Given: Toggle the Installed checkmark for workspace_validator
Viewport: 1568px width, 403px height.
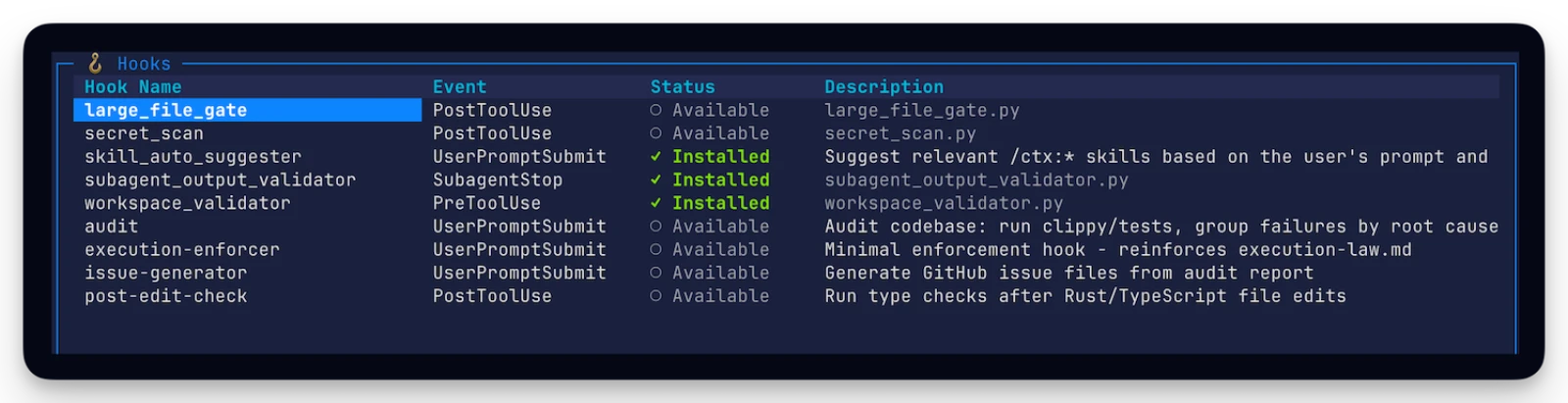Looking at the screenshot, I should [x=656, y=203].
